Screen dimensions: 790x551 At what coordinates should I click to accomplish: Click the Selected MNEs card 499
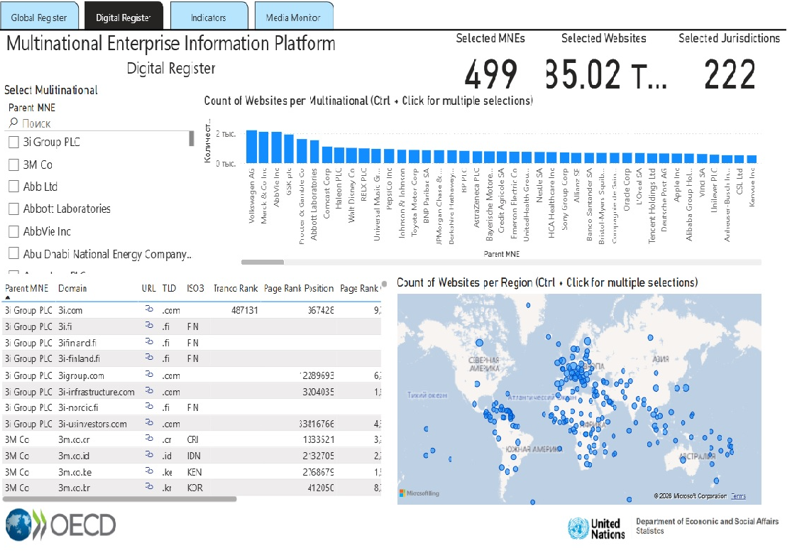coord(491,74)
